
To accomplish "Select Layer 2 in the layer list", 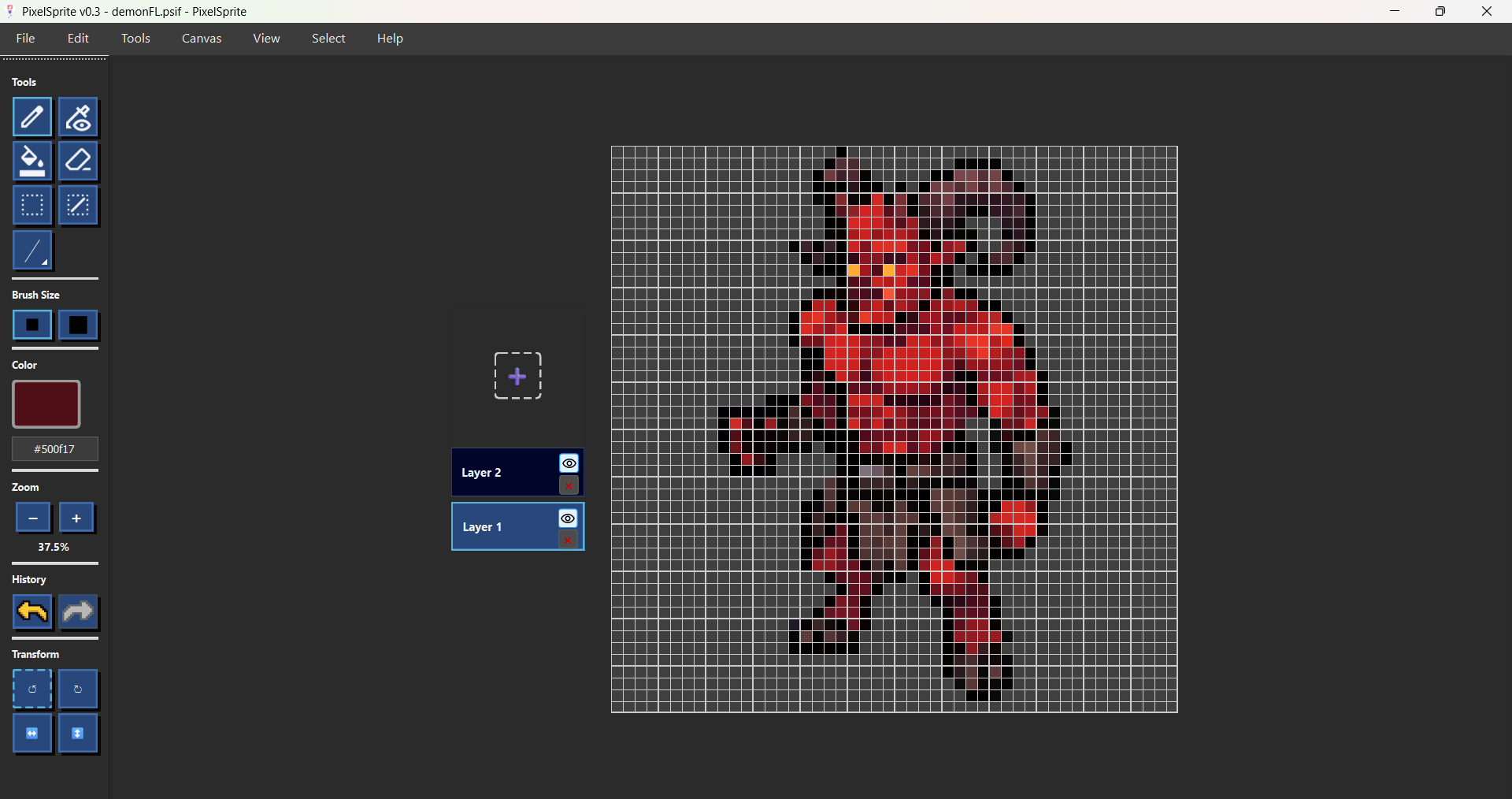I will [517, 473].
